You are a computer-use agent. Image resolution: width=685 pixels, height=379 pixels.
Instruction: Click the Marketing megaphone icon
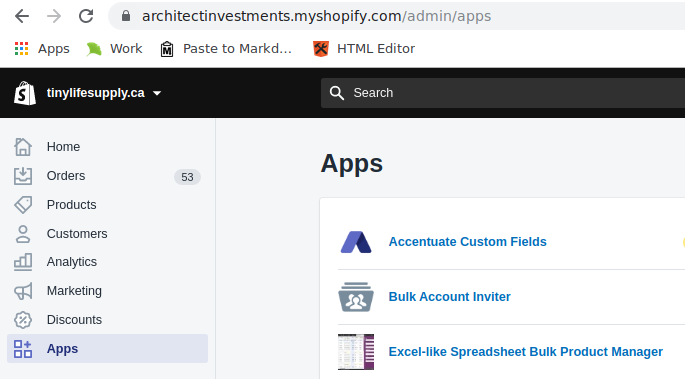[x=23, y=291]
